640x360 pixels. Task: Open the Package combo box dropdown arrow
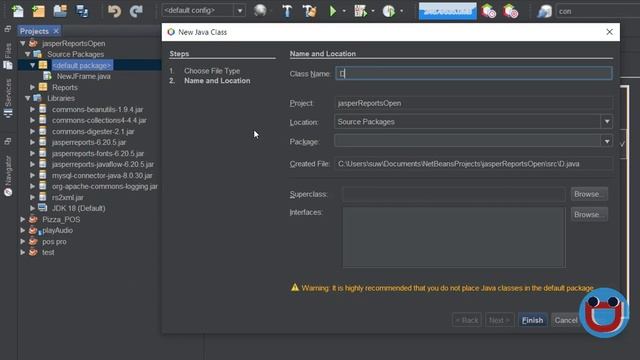coord(607,141)
